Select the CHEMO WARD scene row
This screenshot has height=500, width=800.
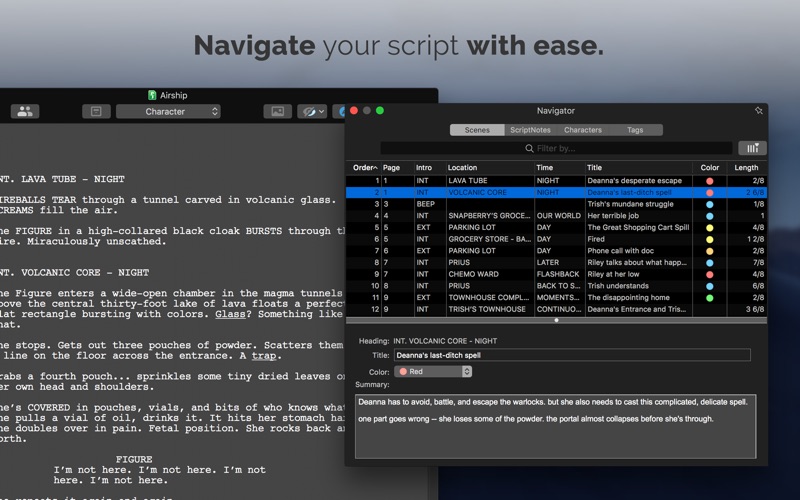(556, 274)
